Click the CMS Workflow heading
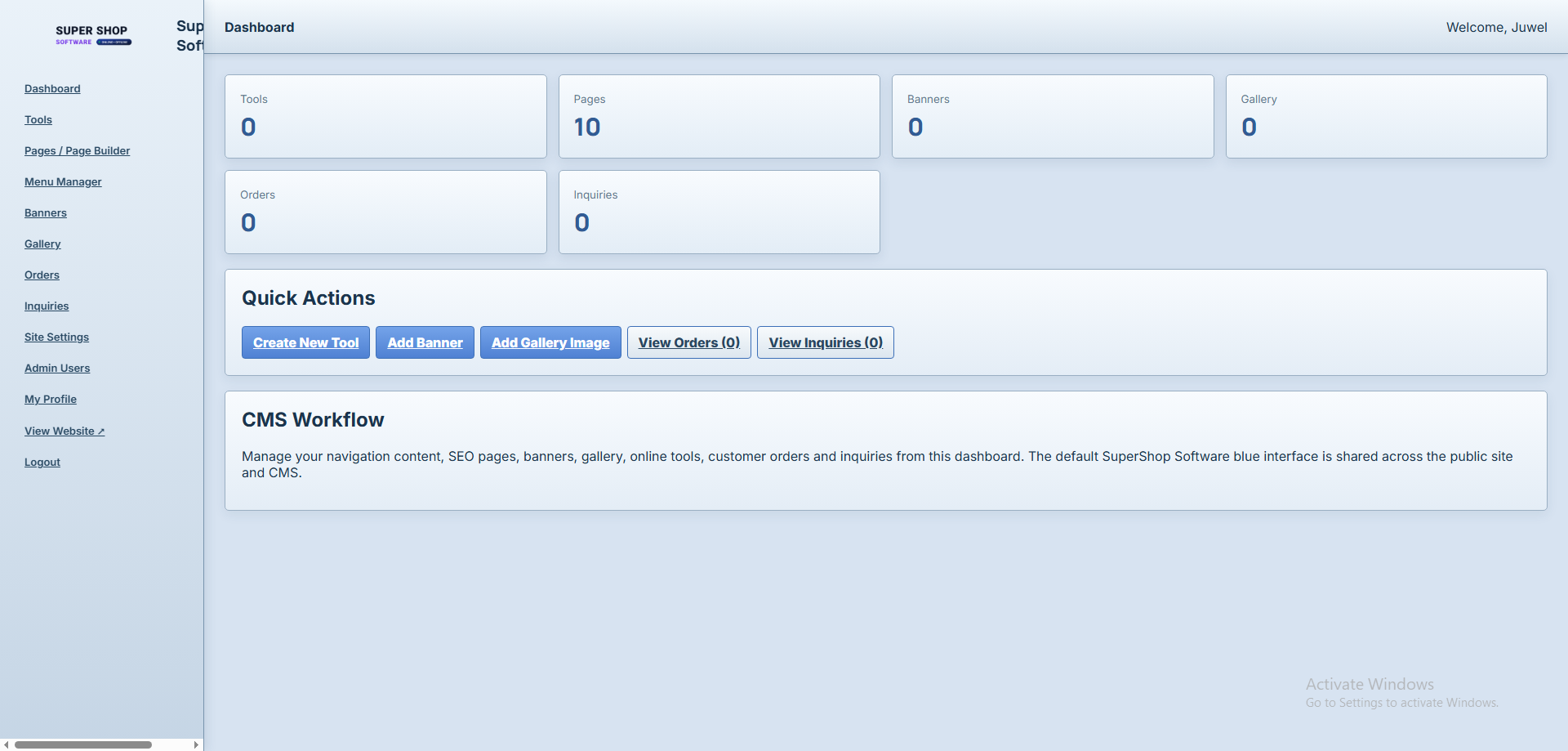The height and width of the screenshot is (751, 1568). point(313,420)
